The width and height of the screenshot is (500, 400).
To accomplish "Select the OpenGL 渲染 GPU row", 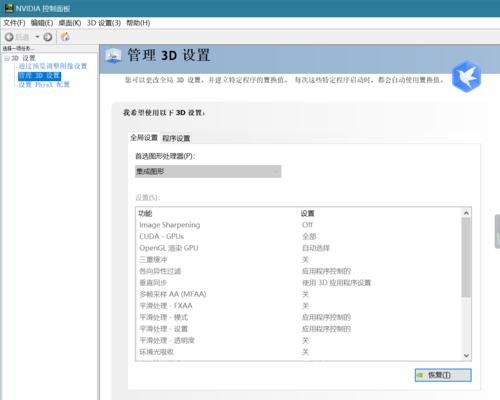I will pos(298,248).
